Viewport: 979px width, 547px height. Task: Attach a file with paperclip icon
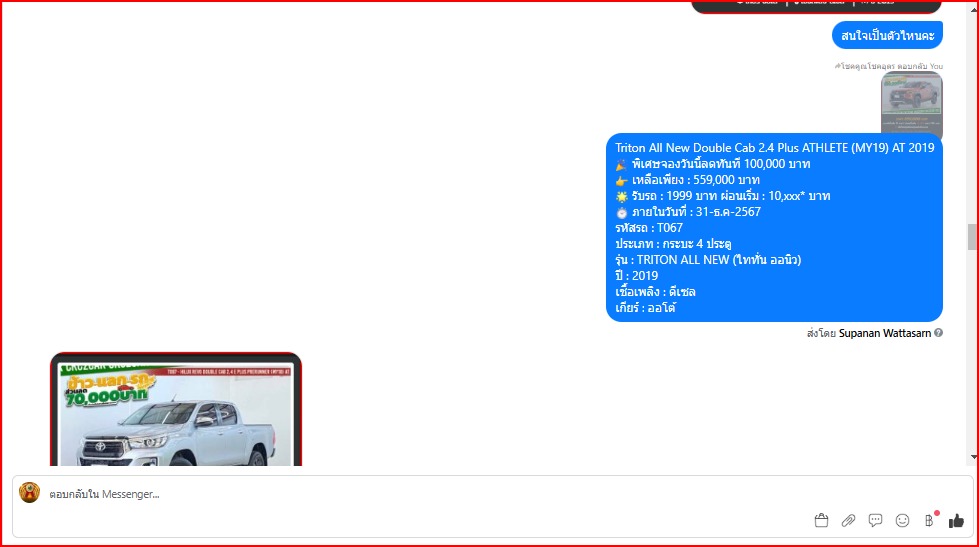[x=848, y=520]
